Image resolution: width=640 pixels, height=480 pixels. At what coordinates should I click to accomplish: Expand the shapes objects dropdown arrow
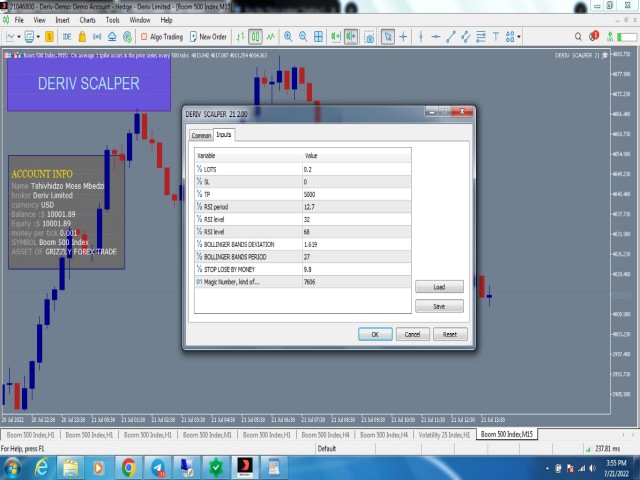point(519,37)
